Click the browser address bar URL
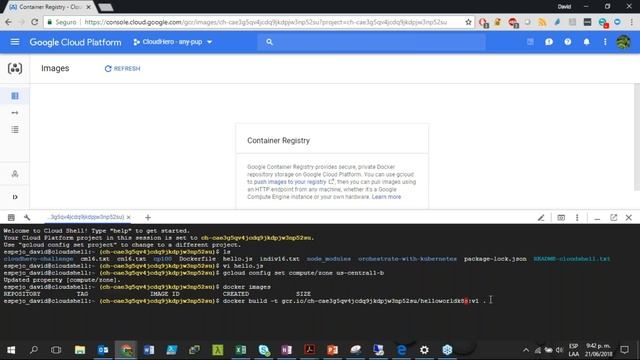 point(265,22)
